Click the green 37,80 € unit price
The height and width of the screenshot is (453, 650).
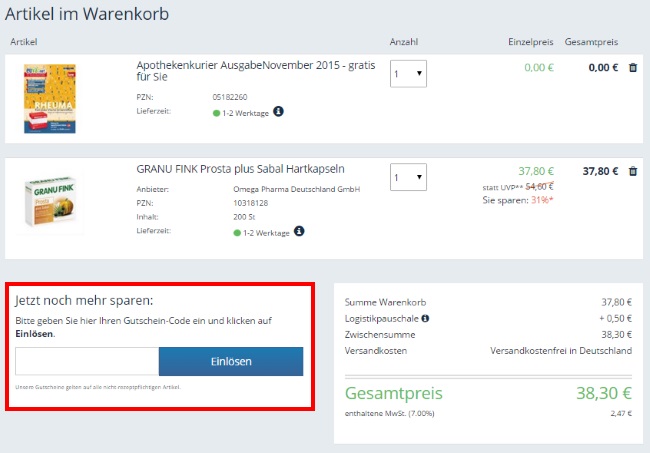tap(536, 171)
